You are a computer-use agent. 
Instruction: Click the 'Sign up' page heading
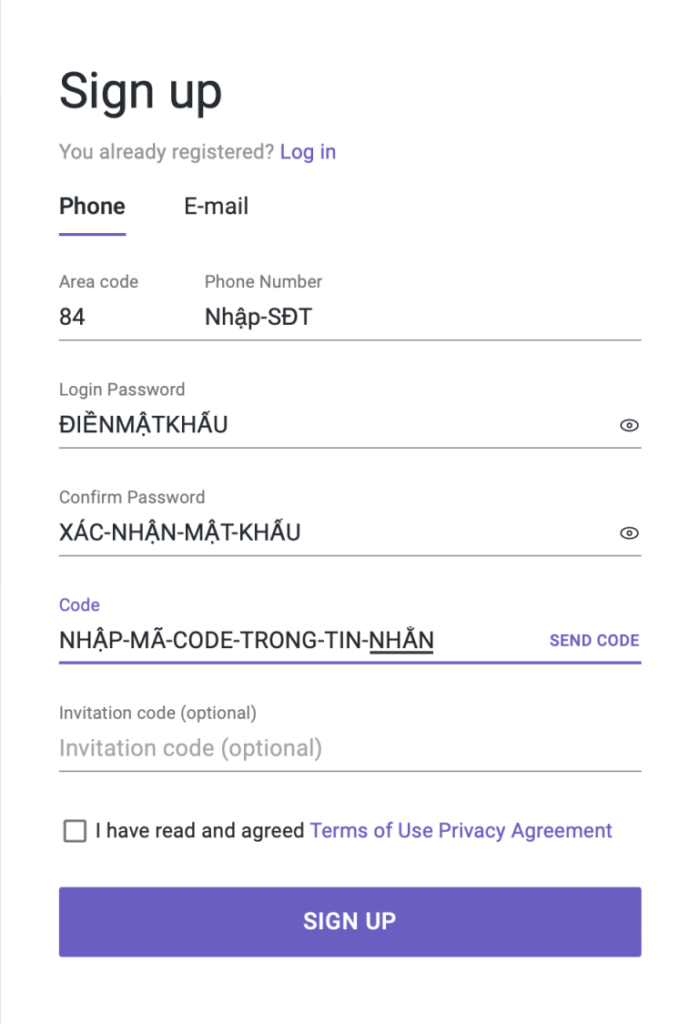(140, 91)
